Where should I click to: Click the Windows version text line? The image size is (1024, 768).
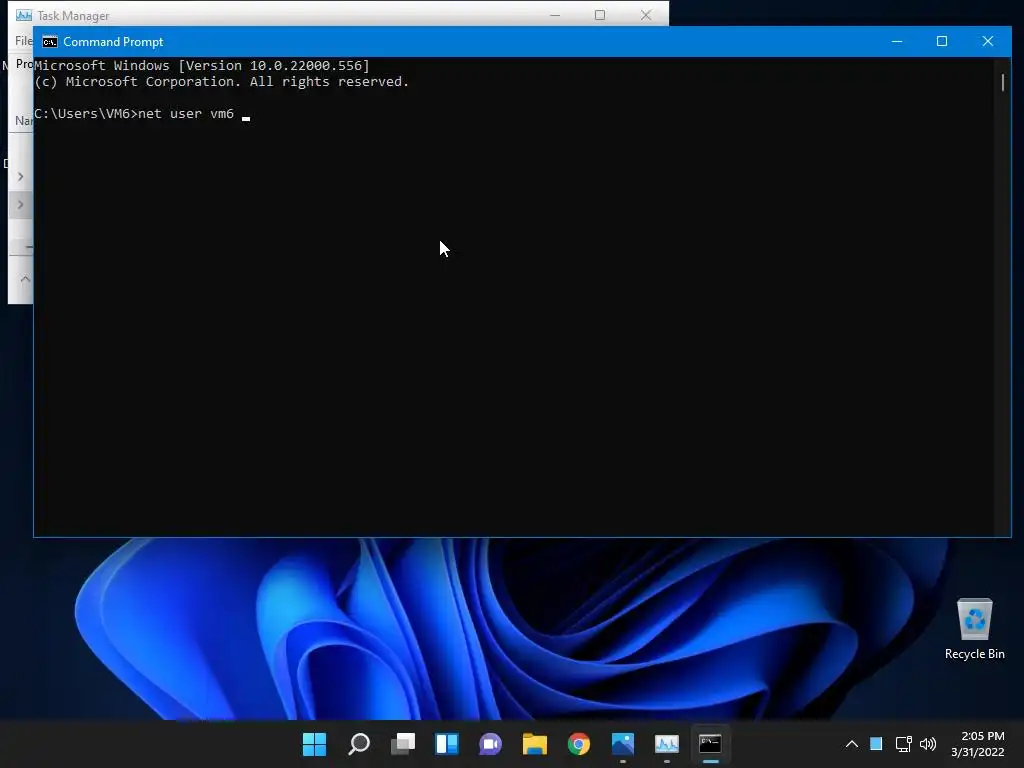pyautogui.click(x=202, y=65)
